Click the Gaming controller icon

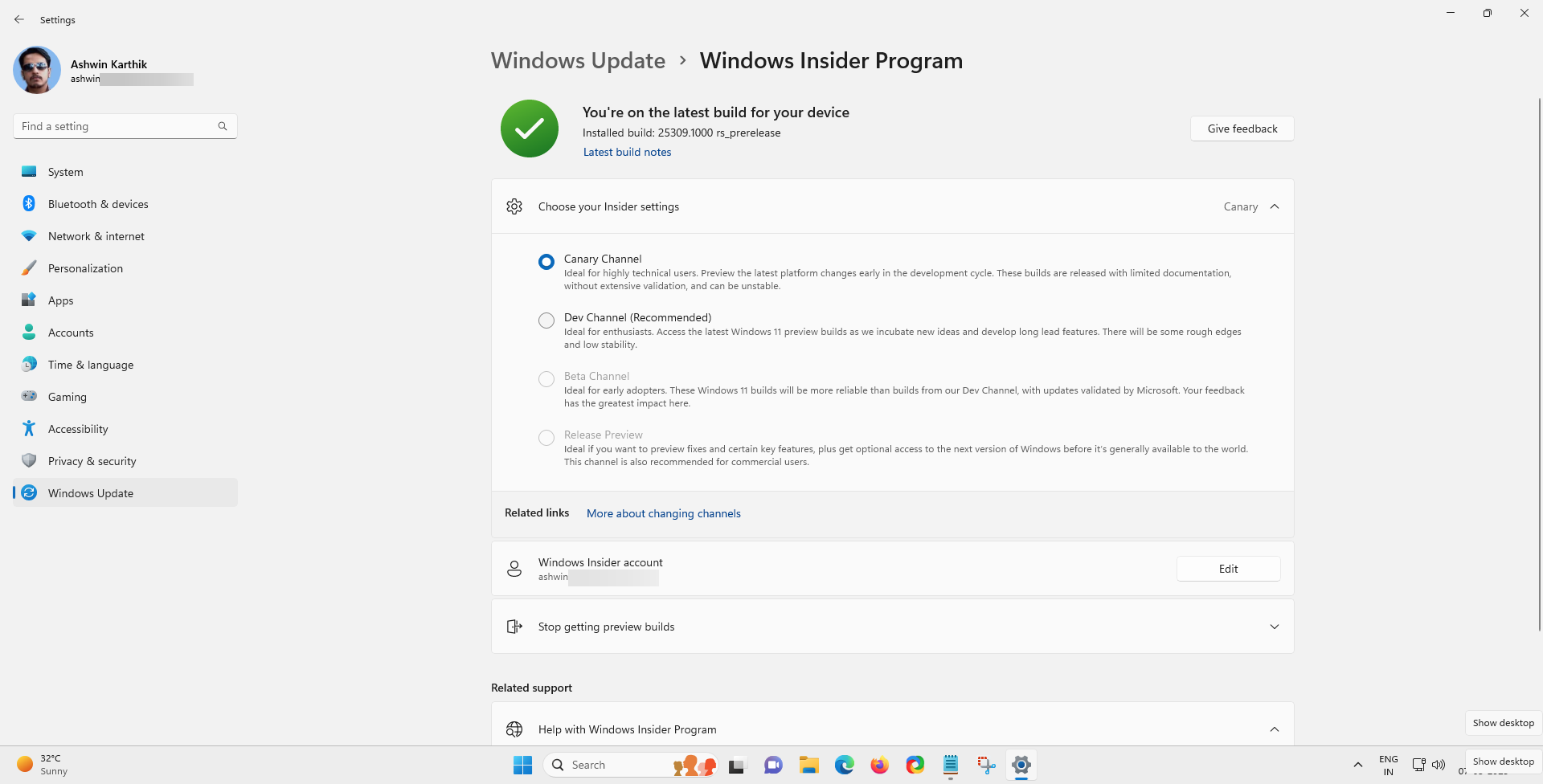(x=29, y=396)
